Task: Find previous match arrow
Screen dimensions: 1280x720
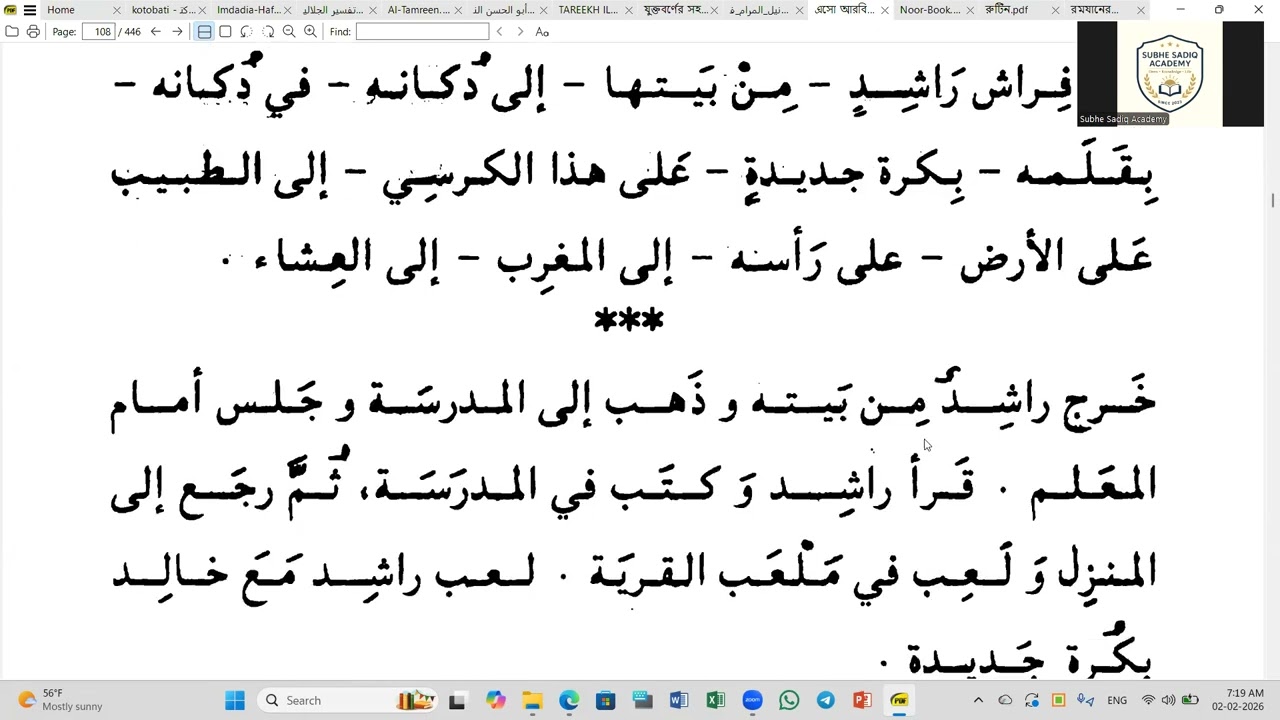Action: pyautogui.click(x=500, y=32)
